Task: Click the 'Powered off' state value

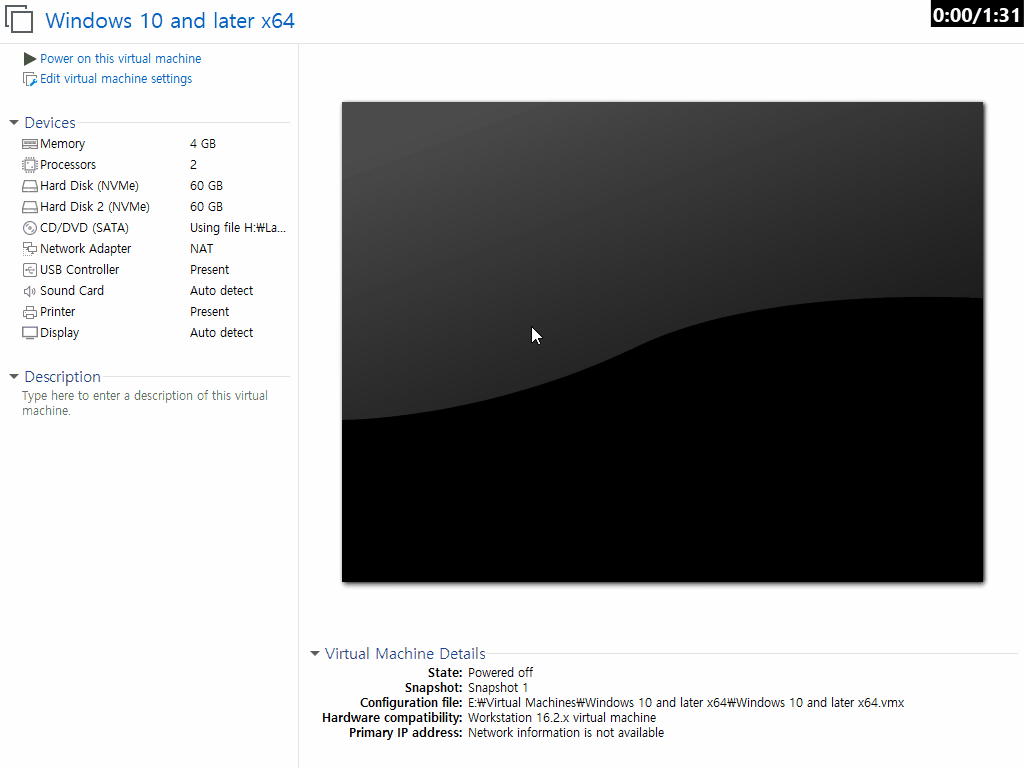Action: coord(500,673)
